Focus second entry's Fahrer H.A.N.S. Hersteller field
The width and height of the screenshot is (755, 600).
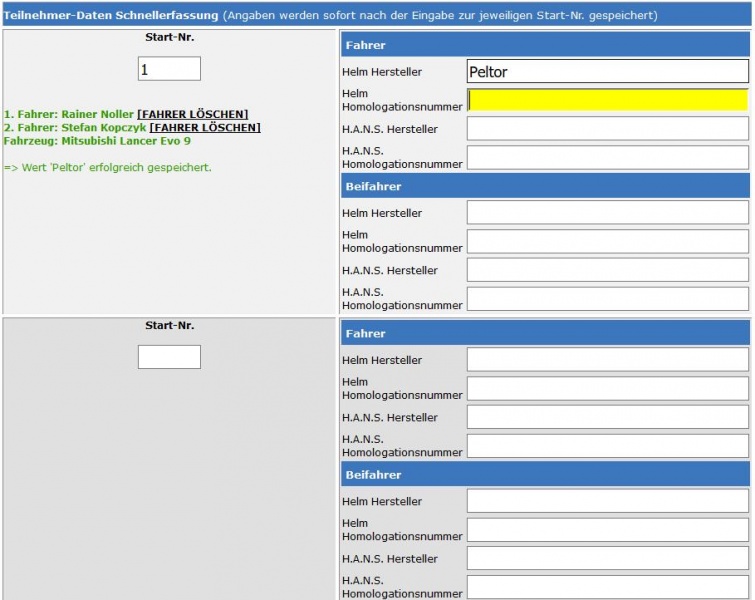[x=607, y=417]
